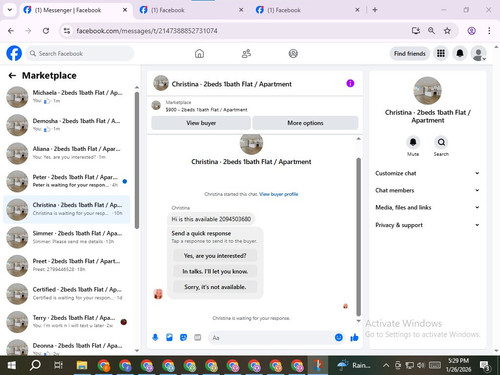
Task: Open browser zoom magnifier icon
Action: pos(431,31)
